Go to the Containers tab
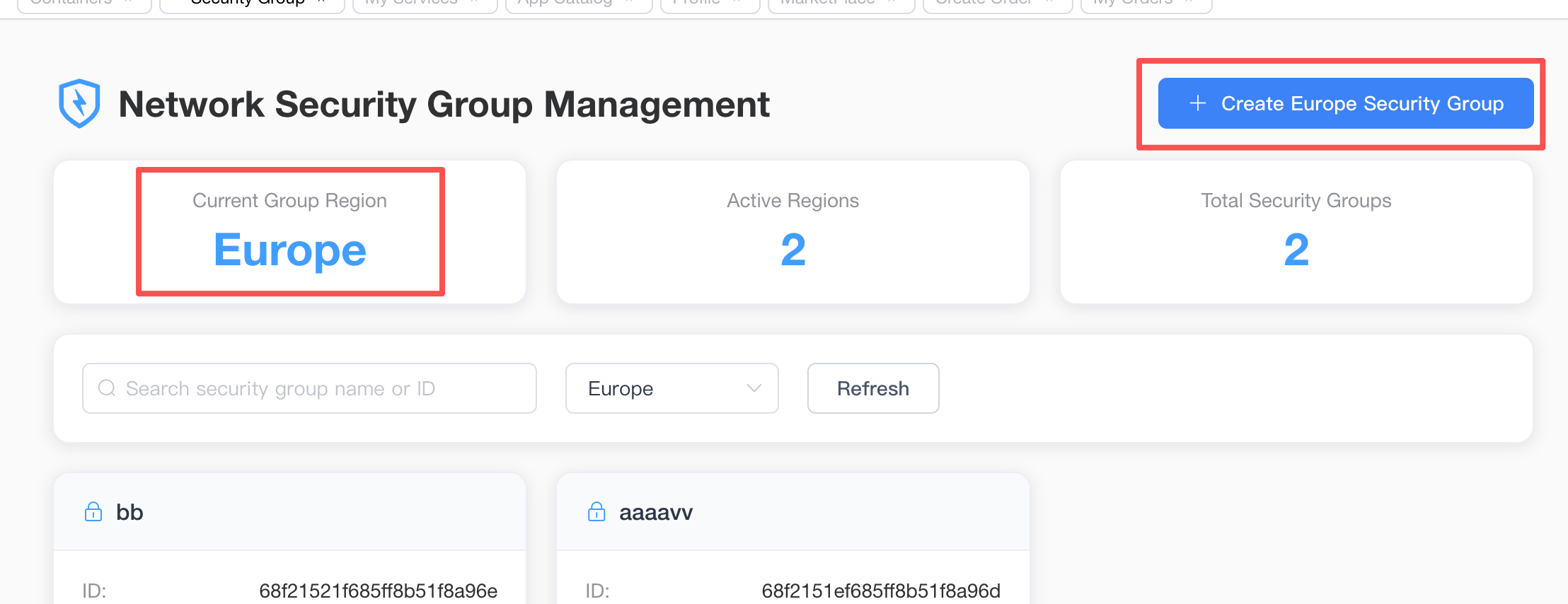The image size is (1568, 604). pyautogui.click(x=71, y=4)
